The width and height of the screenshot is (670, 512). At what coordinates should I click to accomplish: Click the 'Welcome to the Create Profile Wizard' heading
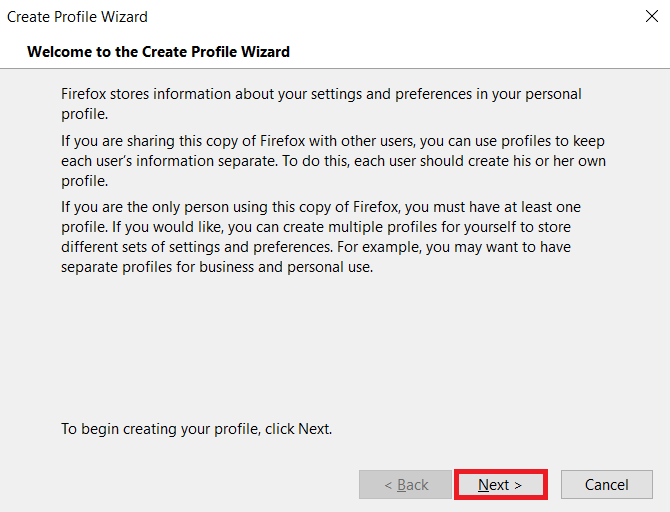click(x=159, y=52)
